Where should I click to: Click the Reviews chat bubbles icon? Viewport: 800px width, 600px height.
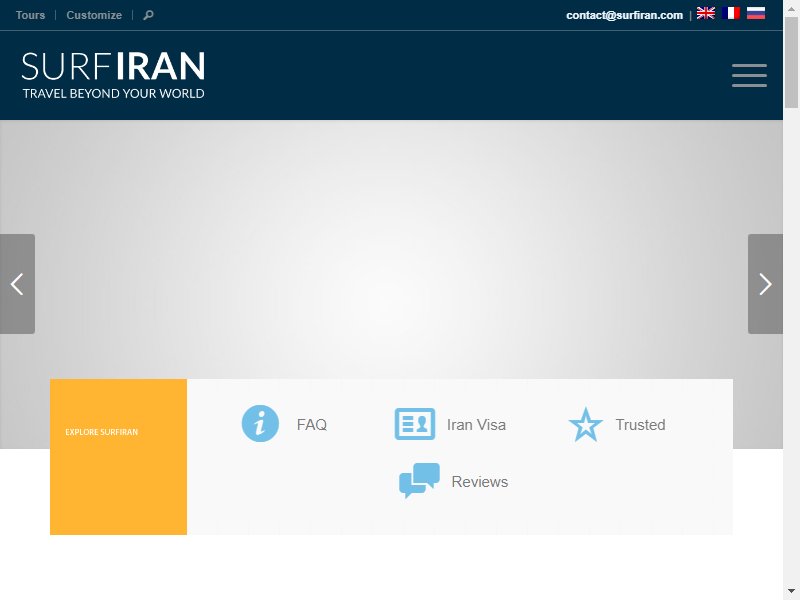419,481
